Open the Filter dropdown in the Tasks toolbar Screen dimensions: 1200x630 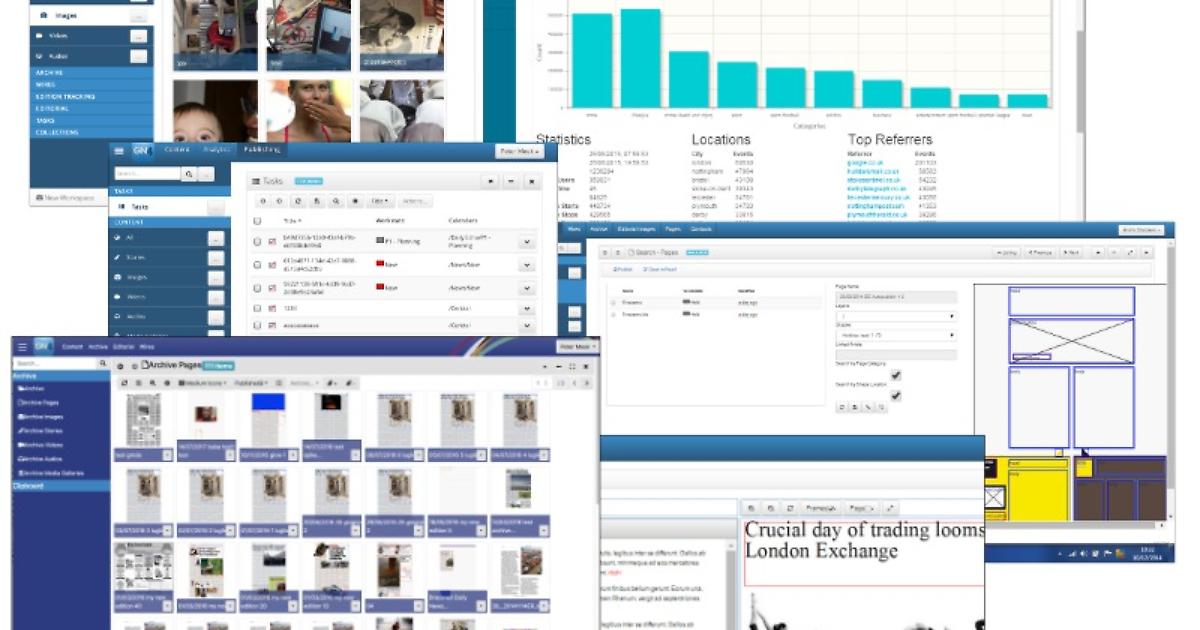[x=381, y=201]
